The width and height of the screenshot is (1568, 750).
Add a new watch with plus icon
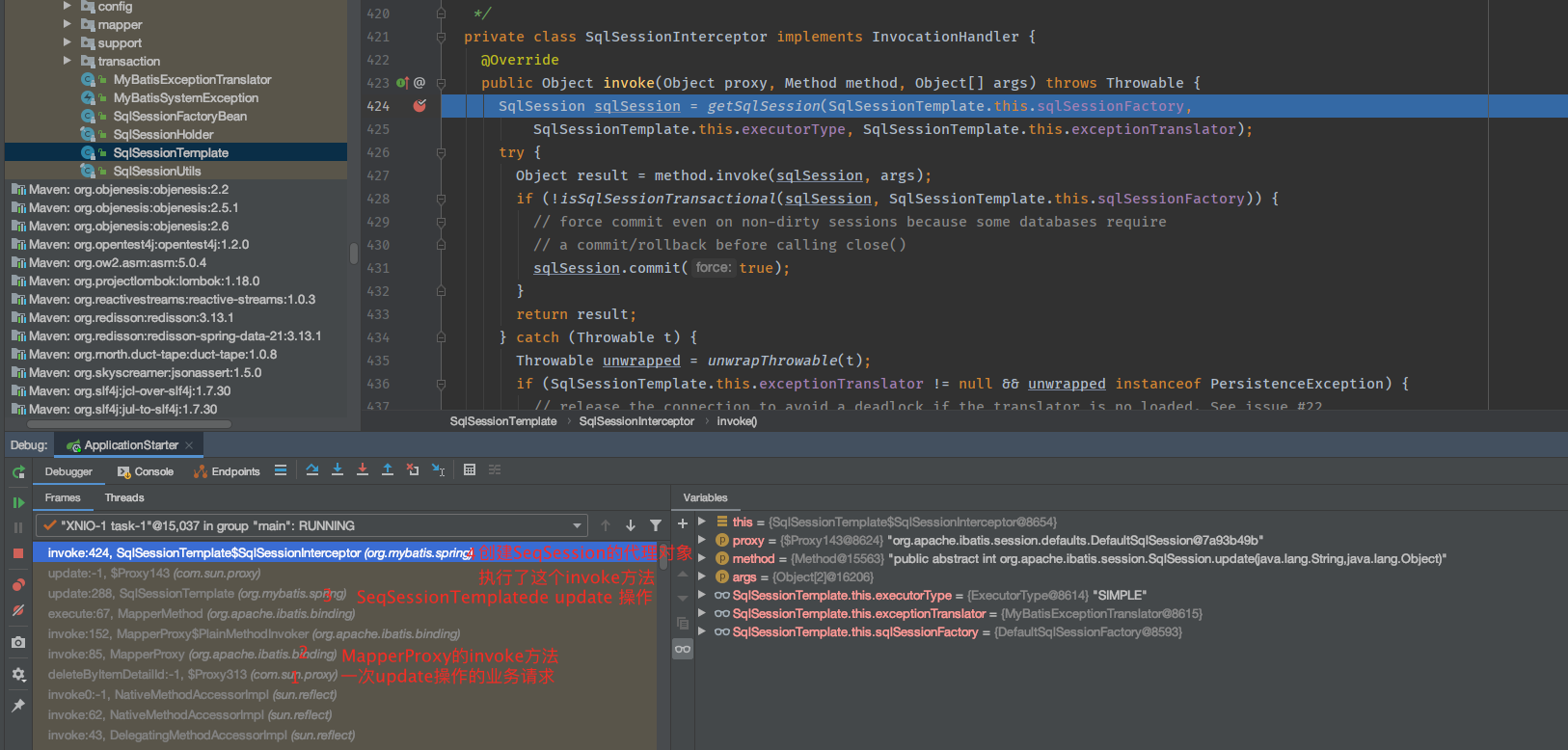pyautogui.click(x=683, y=523)
